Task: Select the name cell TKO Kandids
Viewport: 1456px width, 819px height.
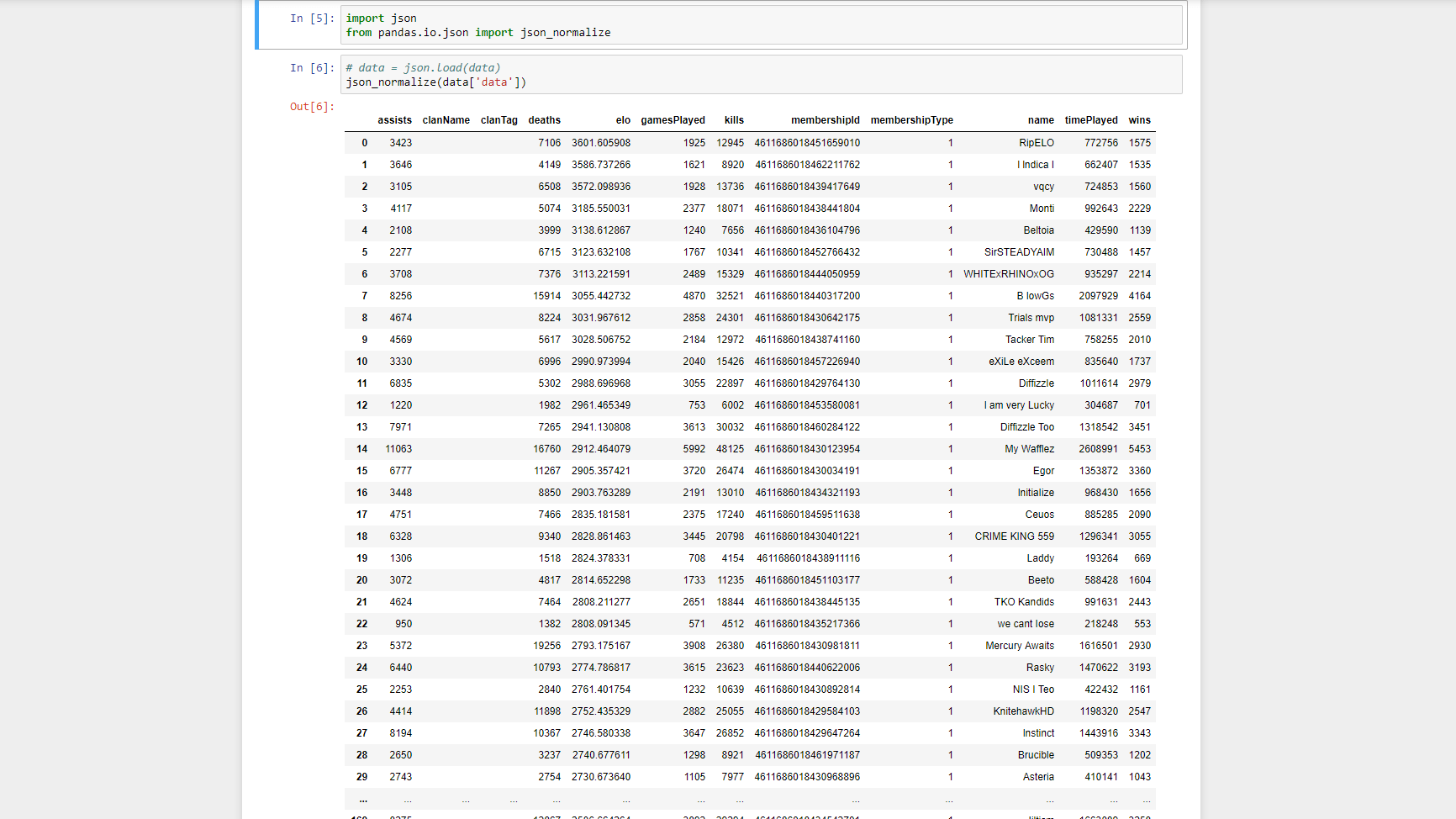Action: tap(1024, 602)
